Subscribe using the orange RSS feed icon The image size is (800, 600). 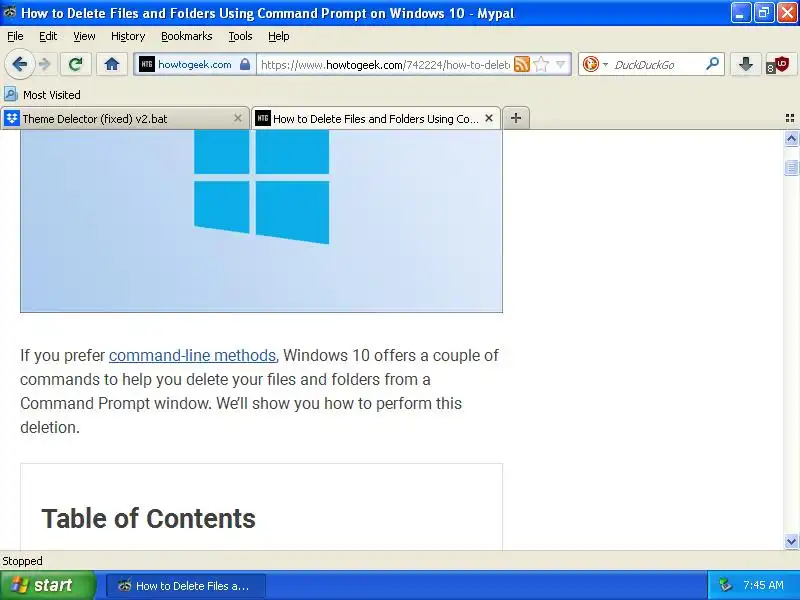(522, 64)
